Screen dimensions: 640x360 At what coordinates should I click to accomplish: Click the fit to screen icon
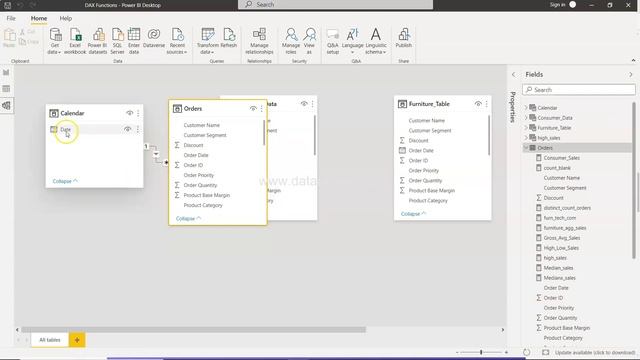(x=546, y=352)
